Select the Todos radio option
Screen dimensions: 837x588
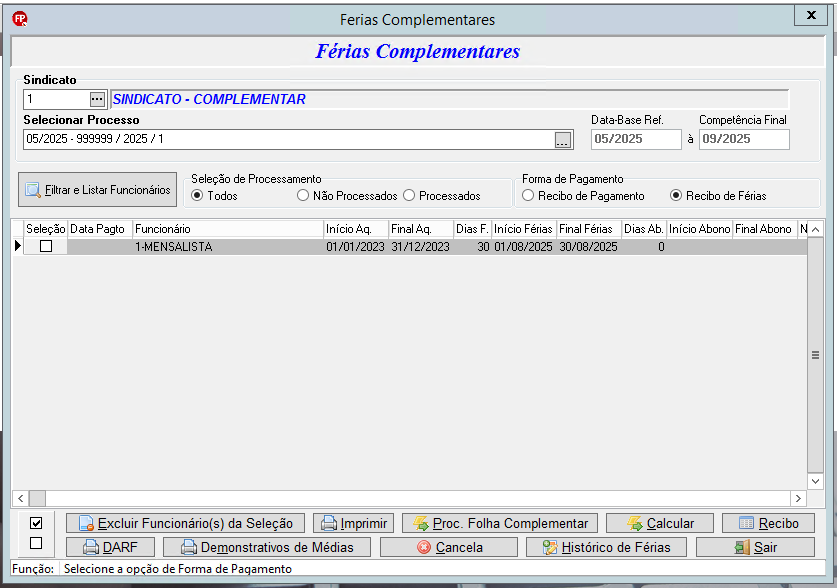point(214,196)
